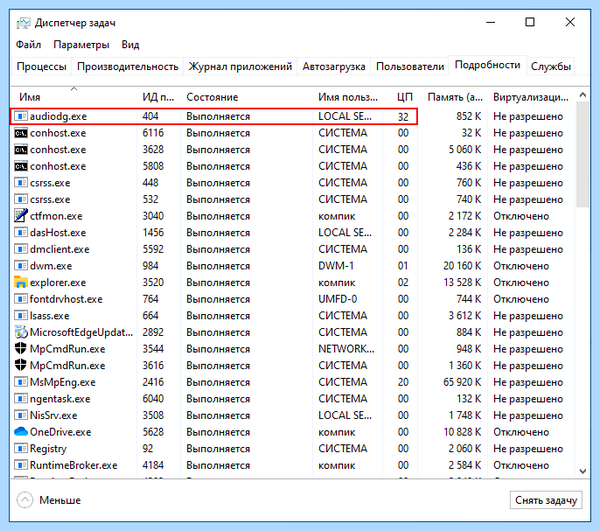Collapse view with the Меньше chevron icon

pyautogui.click(x=25, y=500)
